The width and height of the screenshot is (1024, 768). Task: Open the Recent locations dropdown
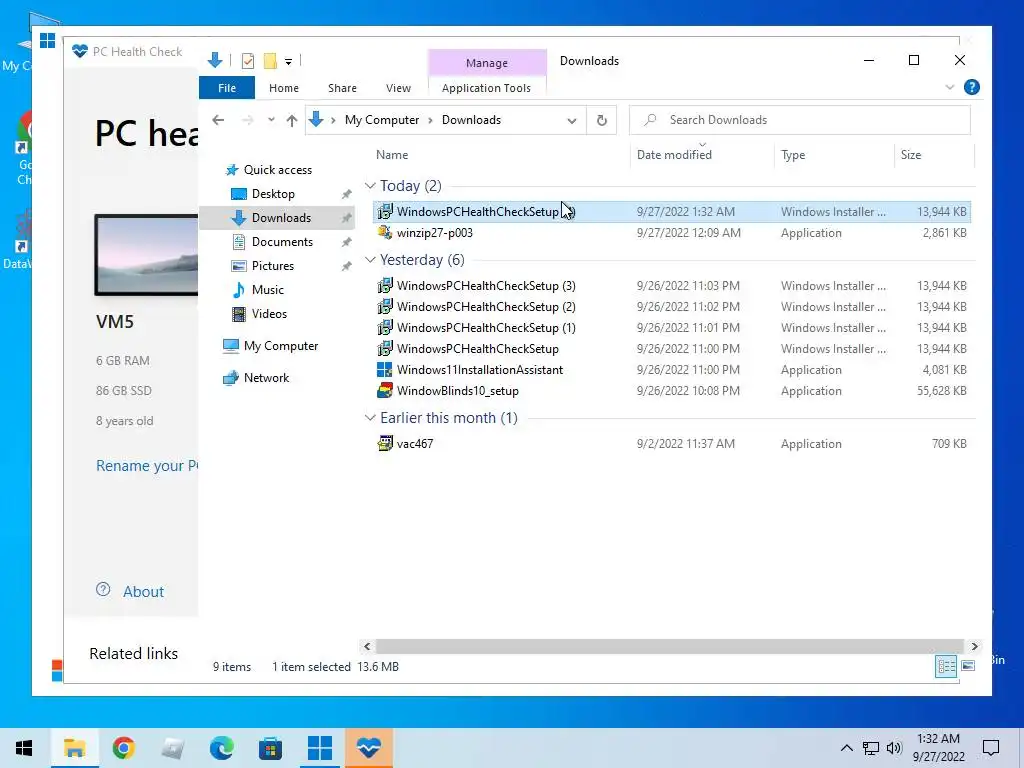[271, 120]
